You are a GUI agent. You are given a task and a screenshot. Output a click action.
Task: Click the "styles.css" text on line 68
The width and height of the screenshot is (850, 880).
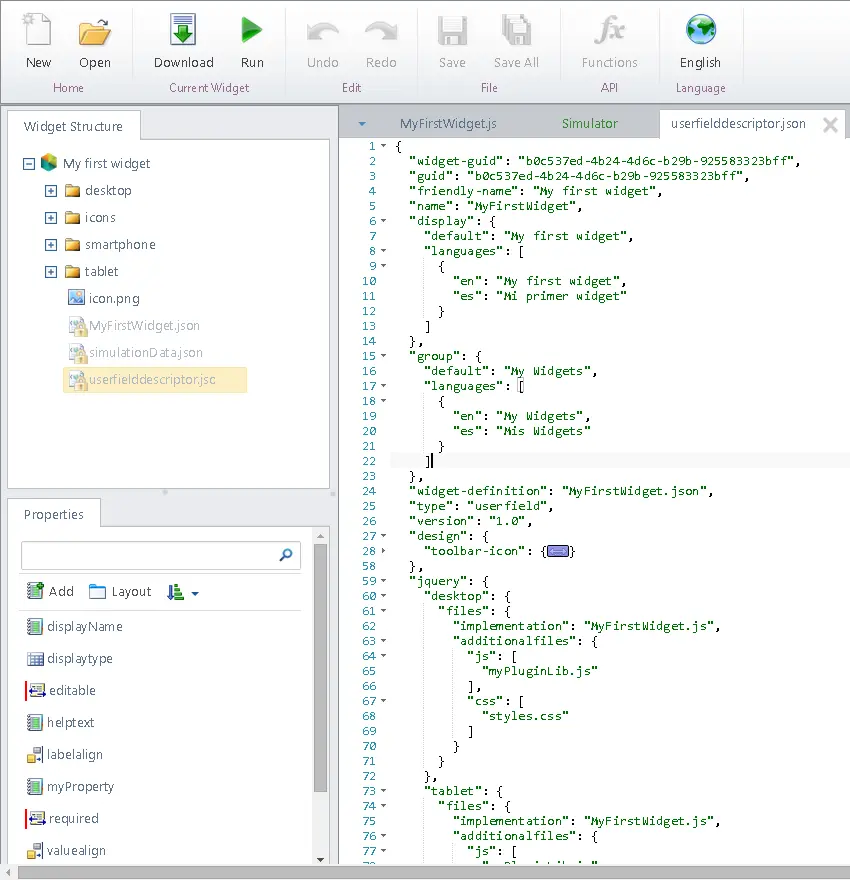point(525,716)
